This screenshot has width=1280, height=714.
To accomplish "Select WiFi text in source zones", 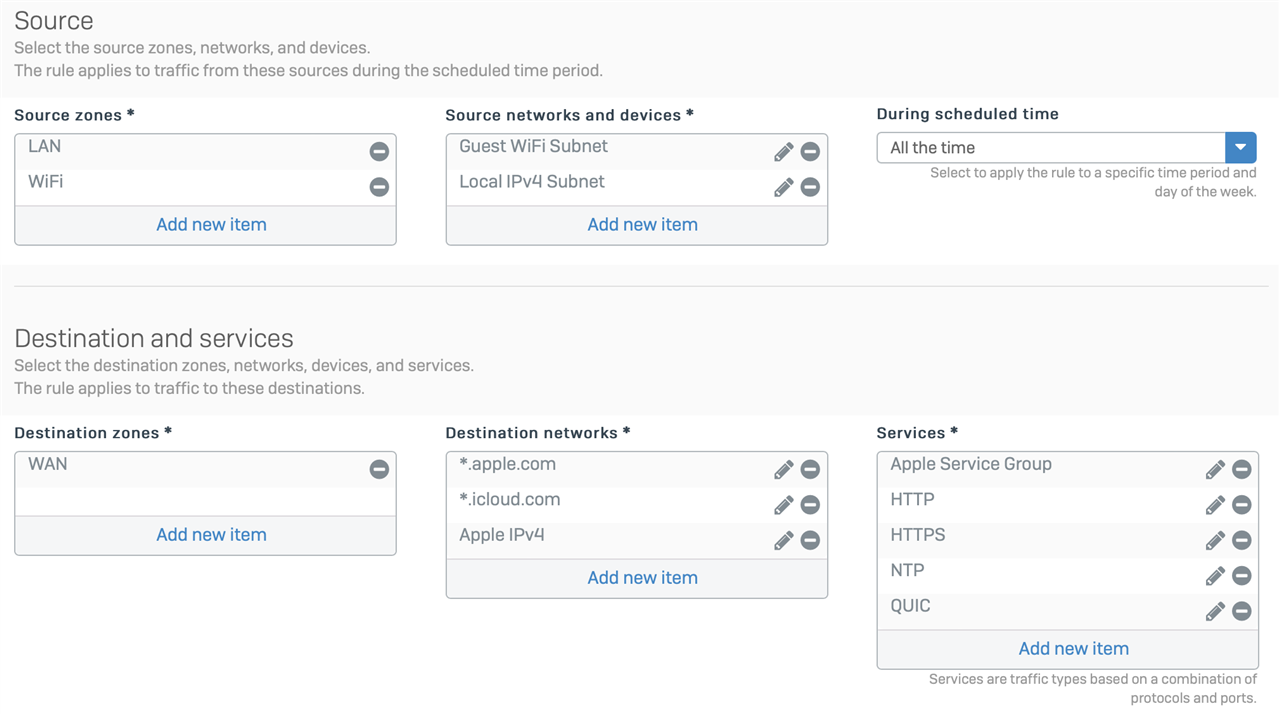I will [46, 182].
